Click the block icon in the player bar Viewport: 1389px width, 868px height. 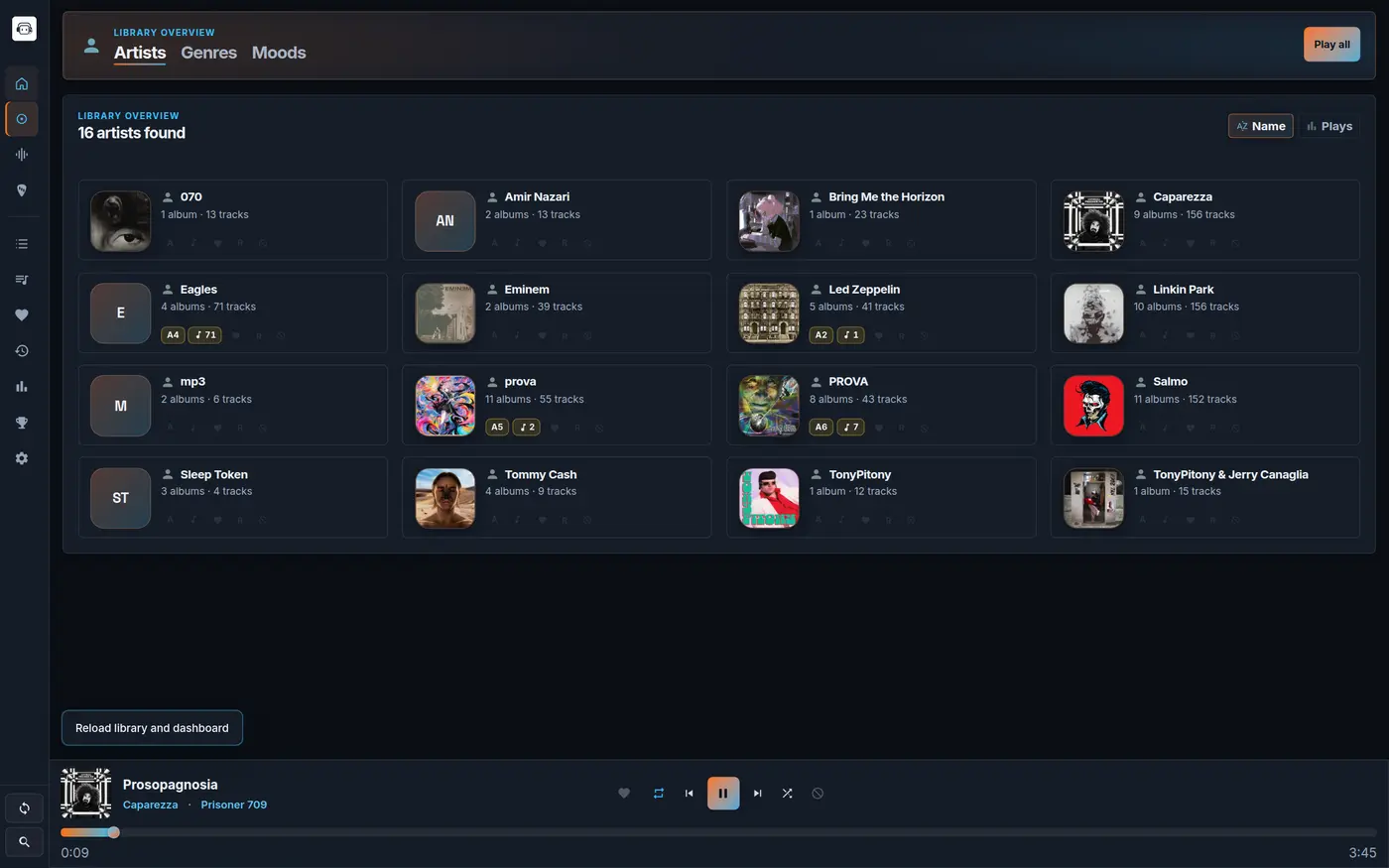point(818,793)
